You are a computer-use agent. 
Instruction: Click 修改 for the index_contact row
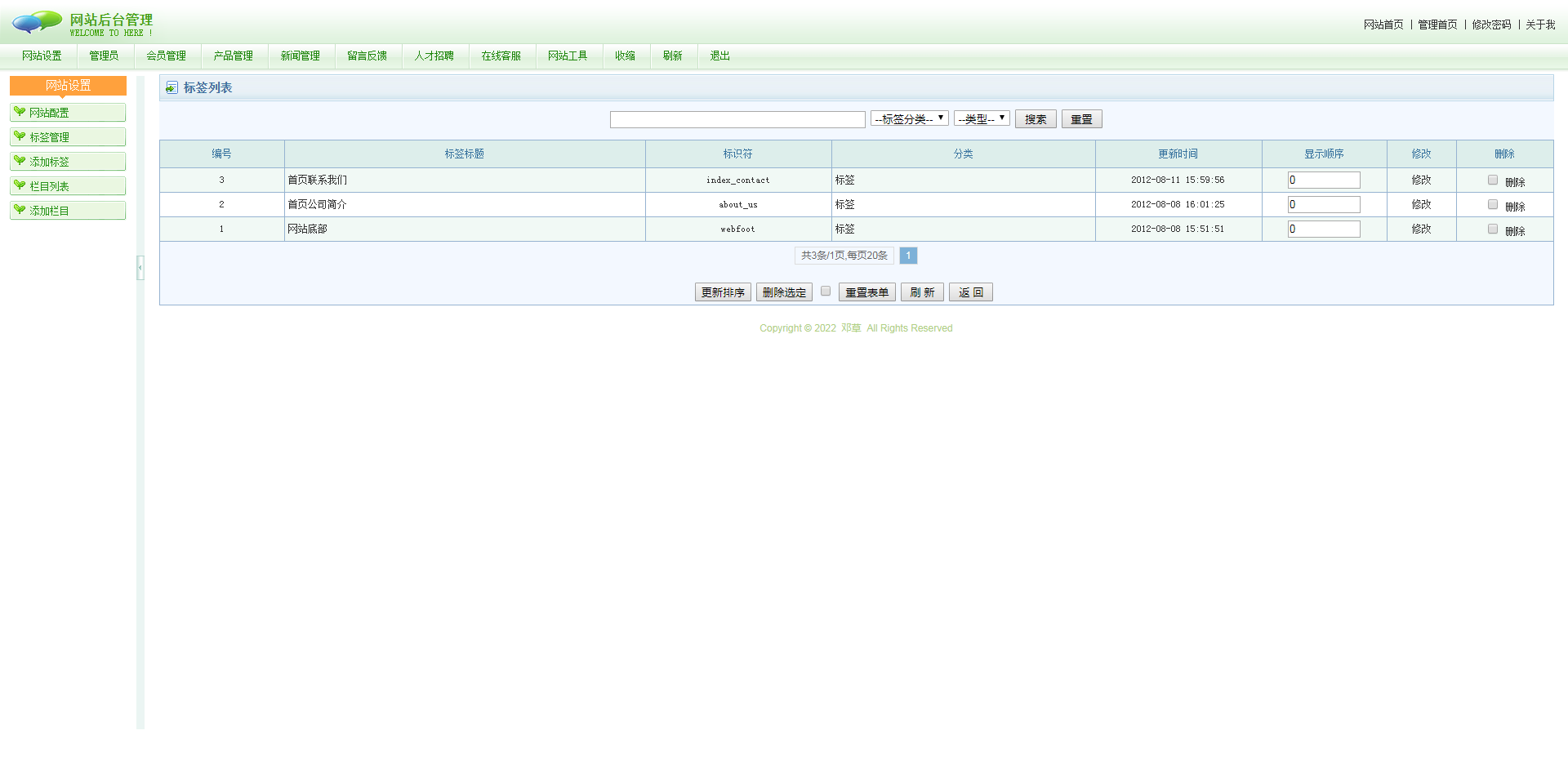click(x=1421, y=180)
